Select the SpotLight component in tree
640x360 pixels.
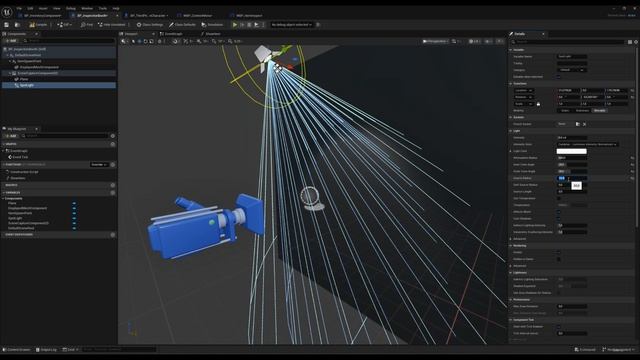click(x=59, y=85)
